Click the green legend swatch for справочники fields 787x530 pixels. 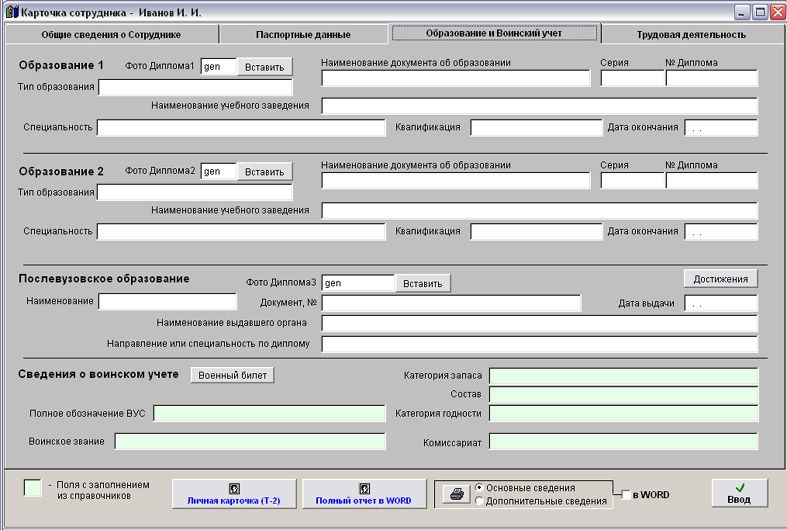[x=32, y=487]
